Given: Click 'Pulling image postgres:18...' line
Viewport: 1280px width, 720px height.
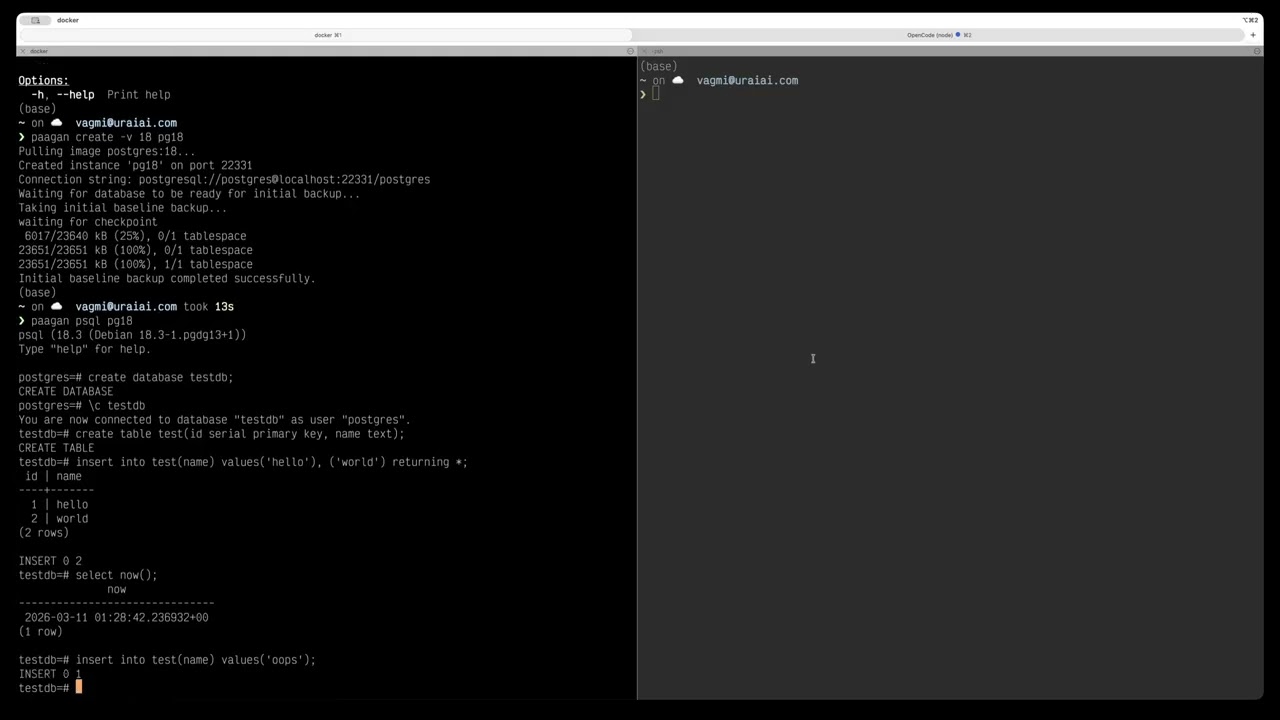Looking at the screenshot, I should pyautogui.click(x=107, y=151).
